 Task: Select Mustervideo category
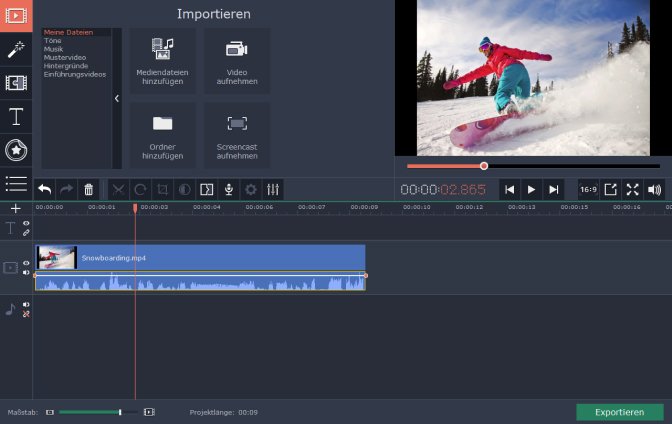pos(65,57)
